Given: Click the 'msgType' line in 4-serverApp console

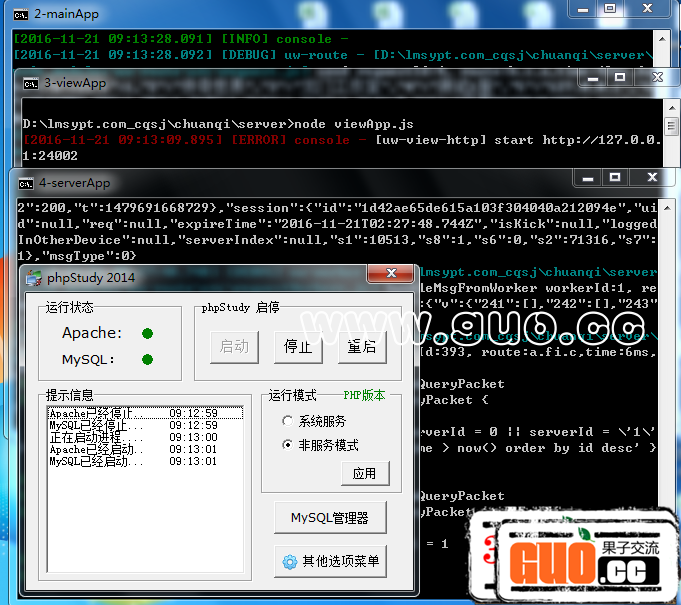Looking at the screenshot, I should tap(76, 256).
